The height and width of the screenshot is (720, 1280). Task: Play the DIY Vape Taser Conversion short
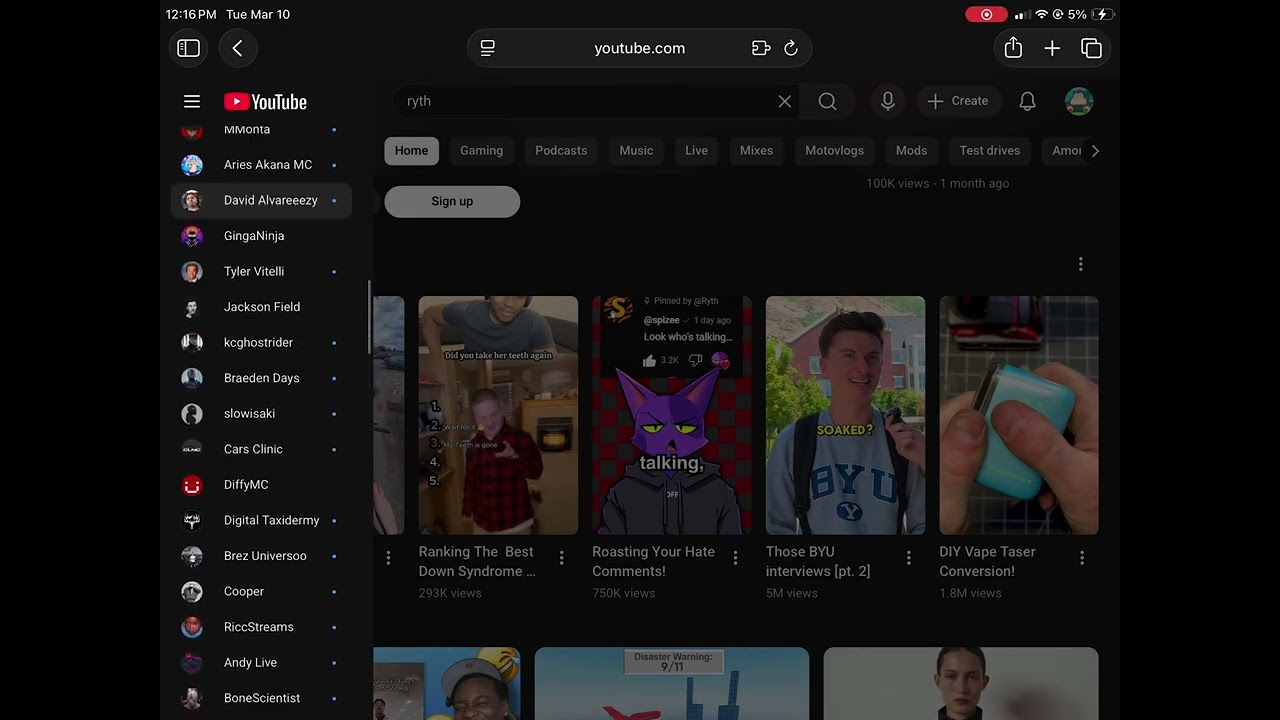click(x=1019, y=415)
